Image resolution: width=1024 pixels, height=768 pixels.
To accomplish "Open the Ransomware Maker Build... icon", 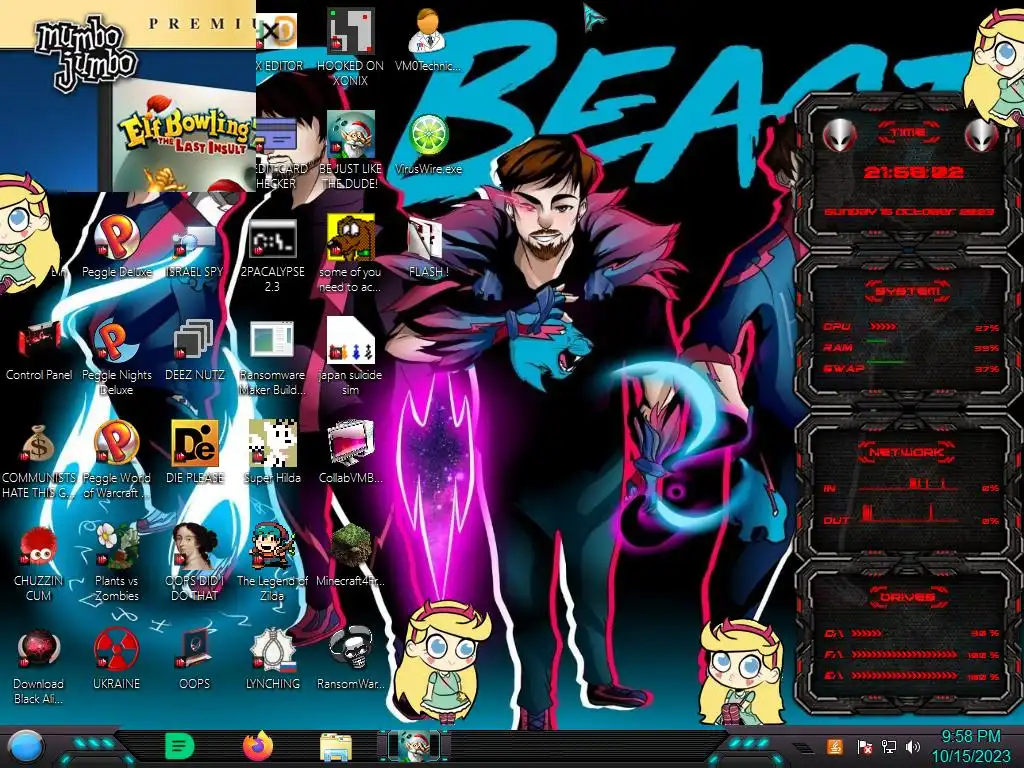I will 272,358.
